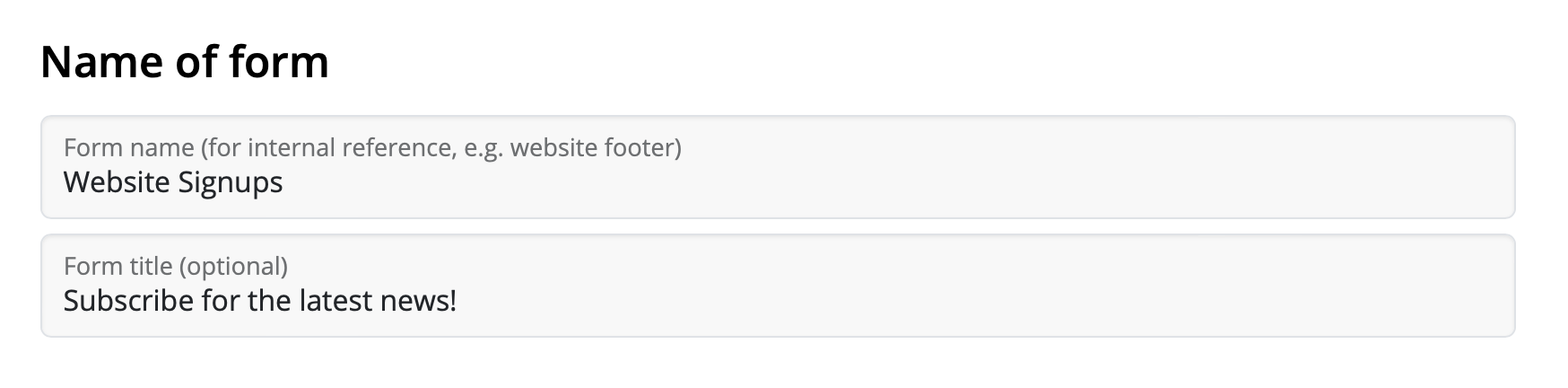Click the "Form title (optional)" label
The width and height of the screenshot is (1568, 388).
pos(176,266)
